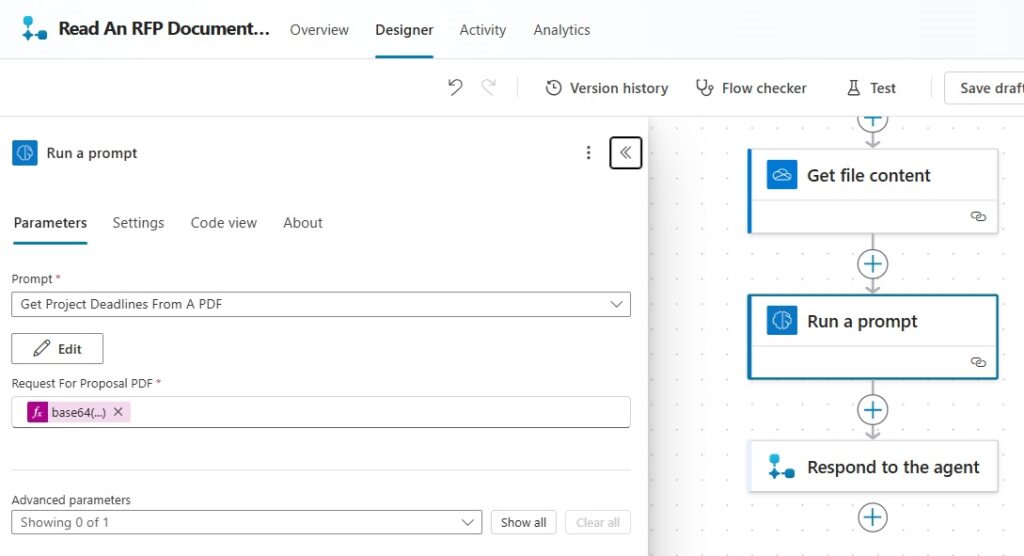The image size is (1024, 556).
Task: Add a step below Respond to the agent
Action: (x=872, y=517)
